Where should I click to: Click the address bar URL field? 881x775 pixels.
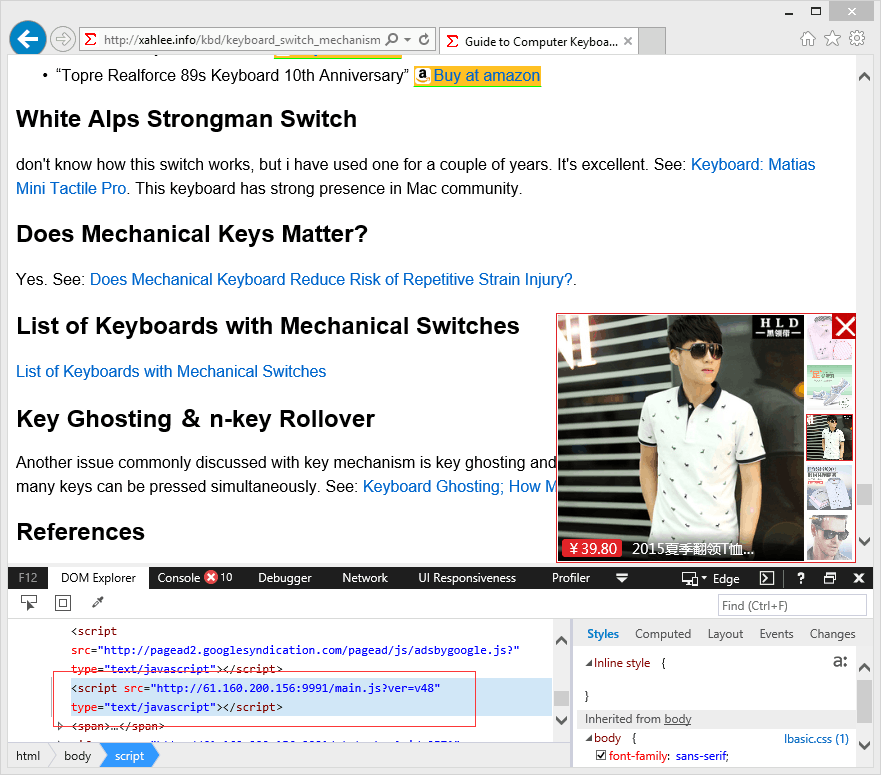click(x=242, y=40)
